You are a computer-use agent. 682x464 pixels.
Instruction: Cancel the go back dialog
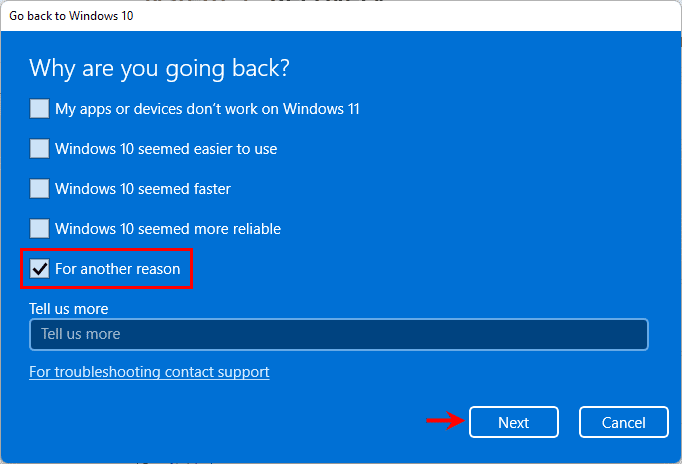coord(623,422)
